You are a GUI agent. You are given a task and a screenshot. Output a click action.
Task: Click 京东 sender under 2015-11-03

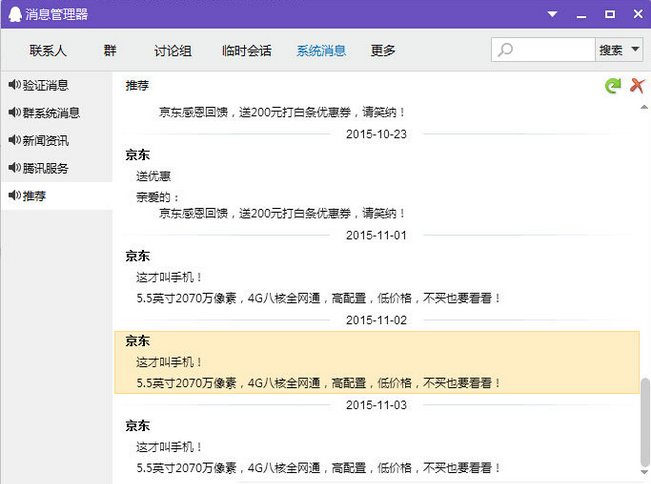point(137,425)
